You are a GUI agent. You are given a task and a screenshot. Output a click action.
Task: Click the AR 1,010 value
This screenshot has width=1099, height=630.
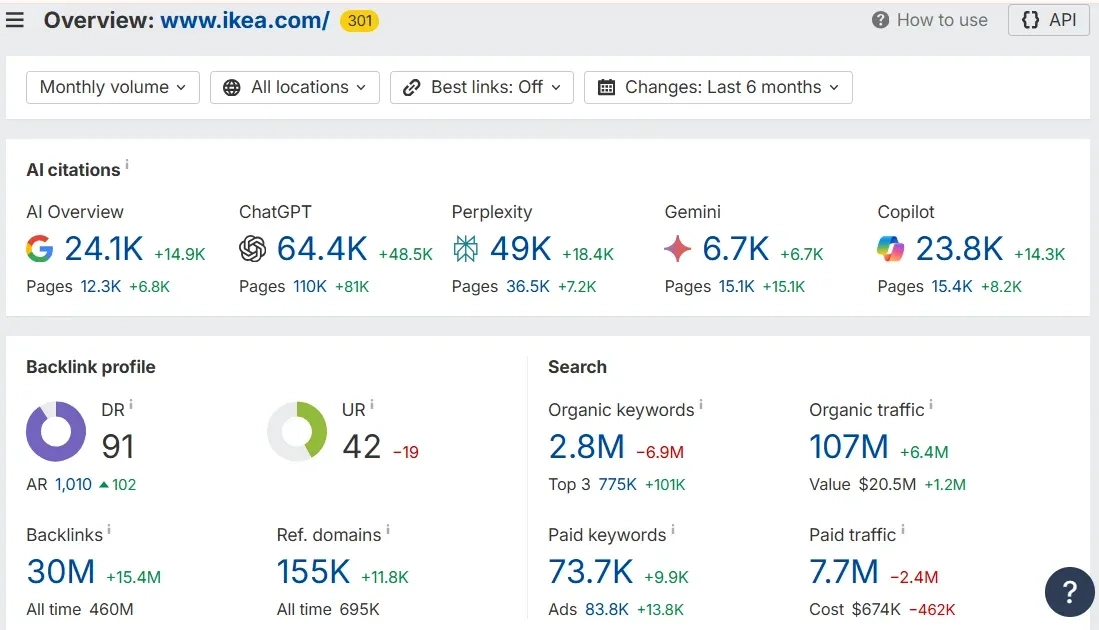click(74, 484)
